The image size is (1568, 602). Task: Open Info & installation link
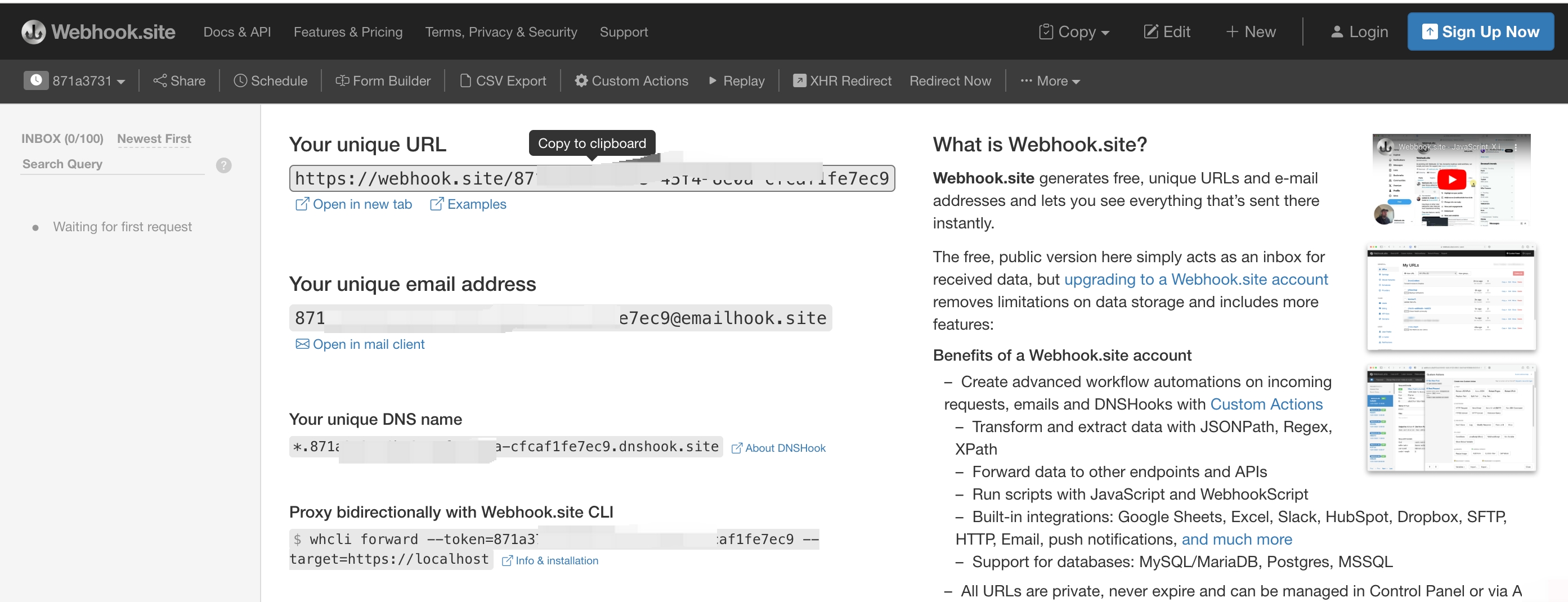[550, 560]
